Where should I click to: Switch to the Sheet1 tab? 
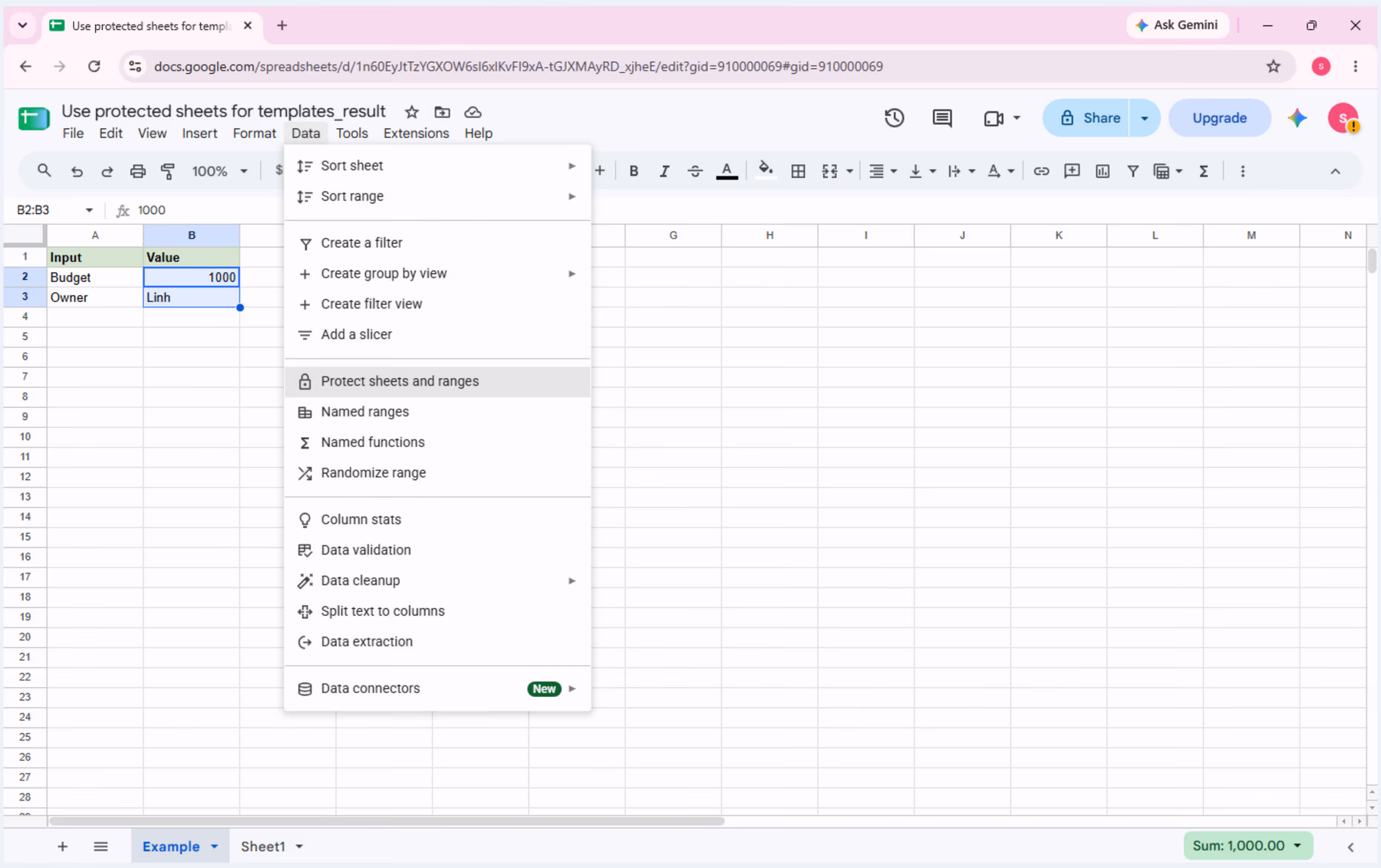click(263, 847)
